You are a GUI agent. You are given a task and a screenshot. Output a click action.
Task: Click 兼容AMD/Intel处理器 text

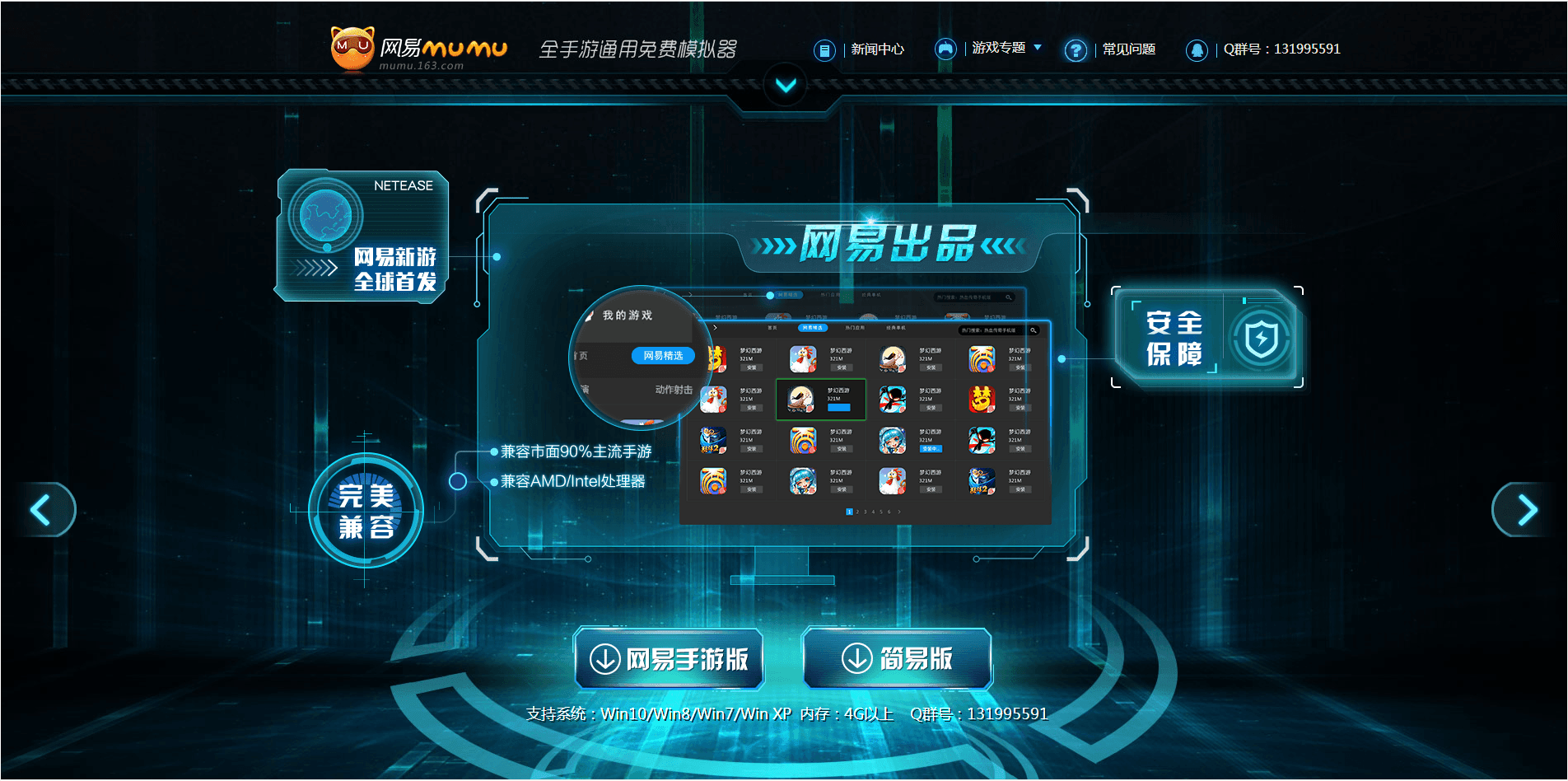tap(572, 481)
